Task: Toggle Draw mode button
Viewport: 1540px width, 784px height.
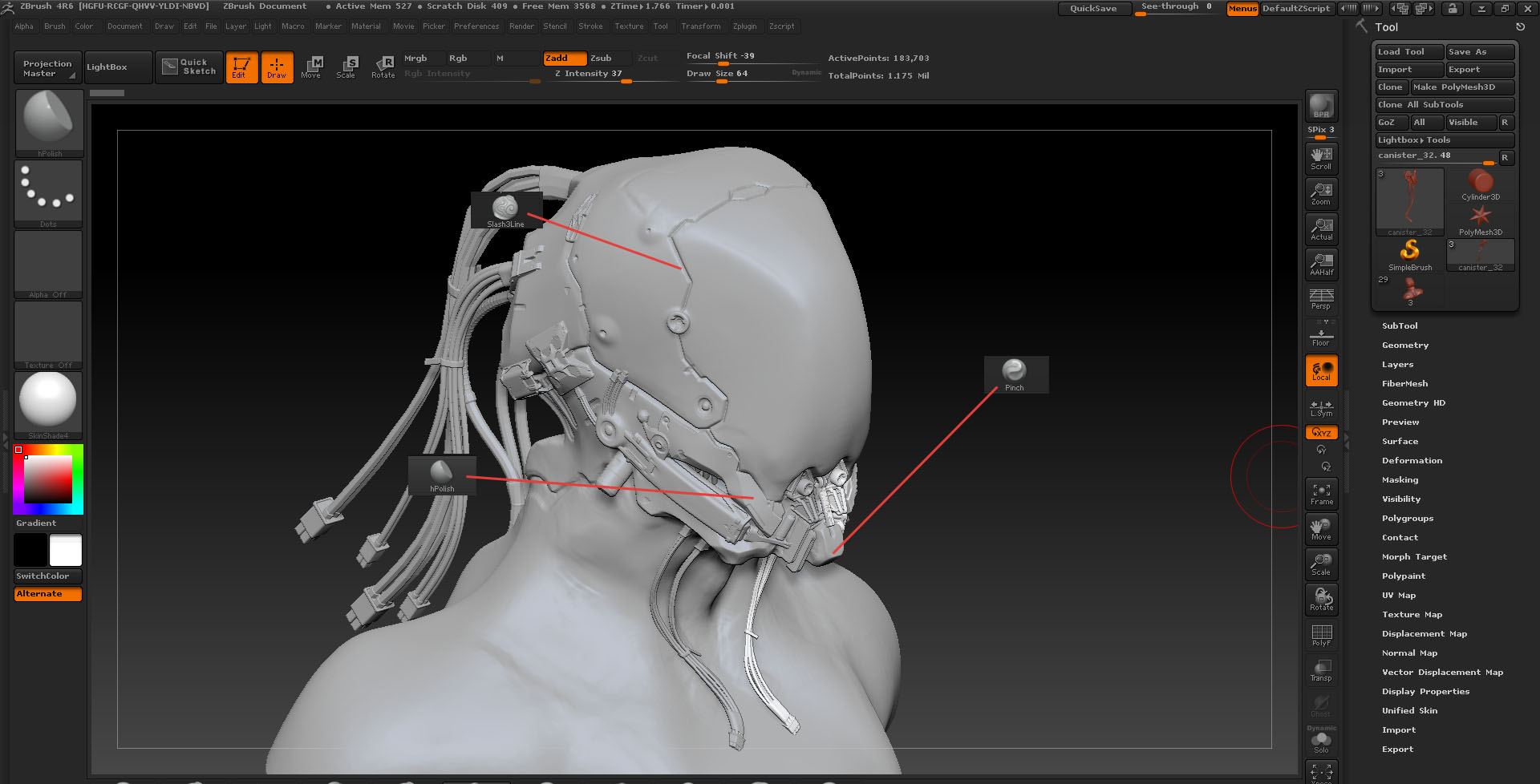Action: 277,67
